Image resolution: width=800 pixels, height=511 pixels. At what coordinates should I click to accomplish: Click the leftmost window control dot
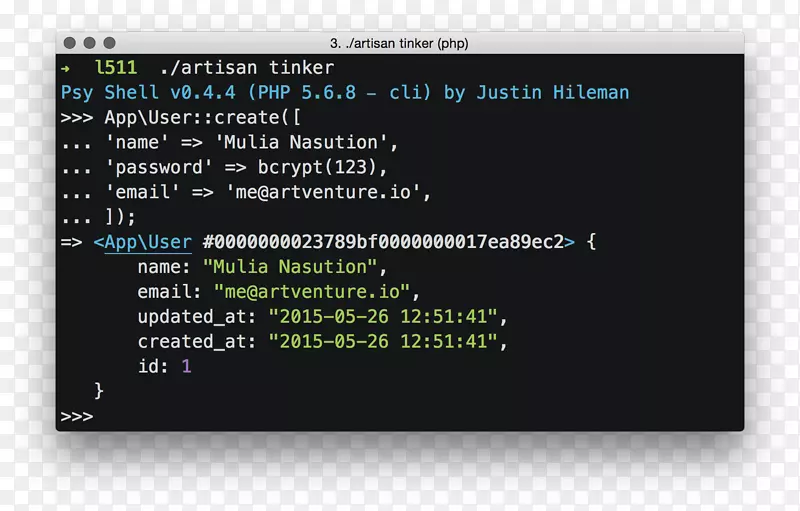[70, 43]
